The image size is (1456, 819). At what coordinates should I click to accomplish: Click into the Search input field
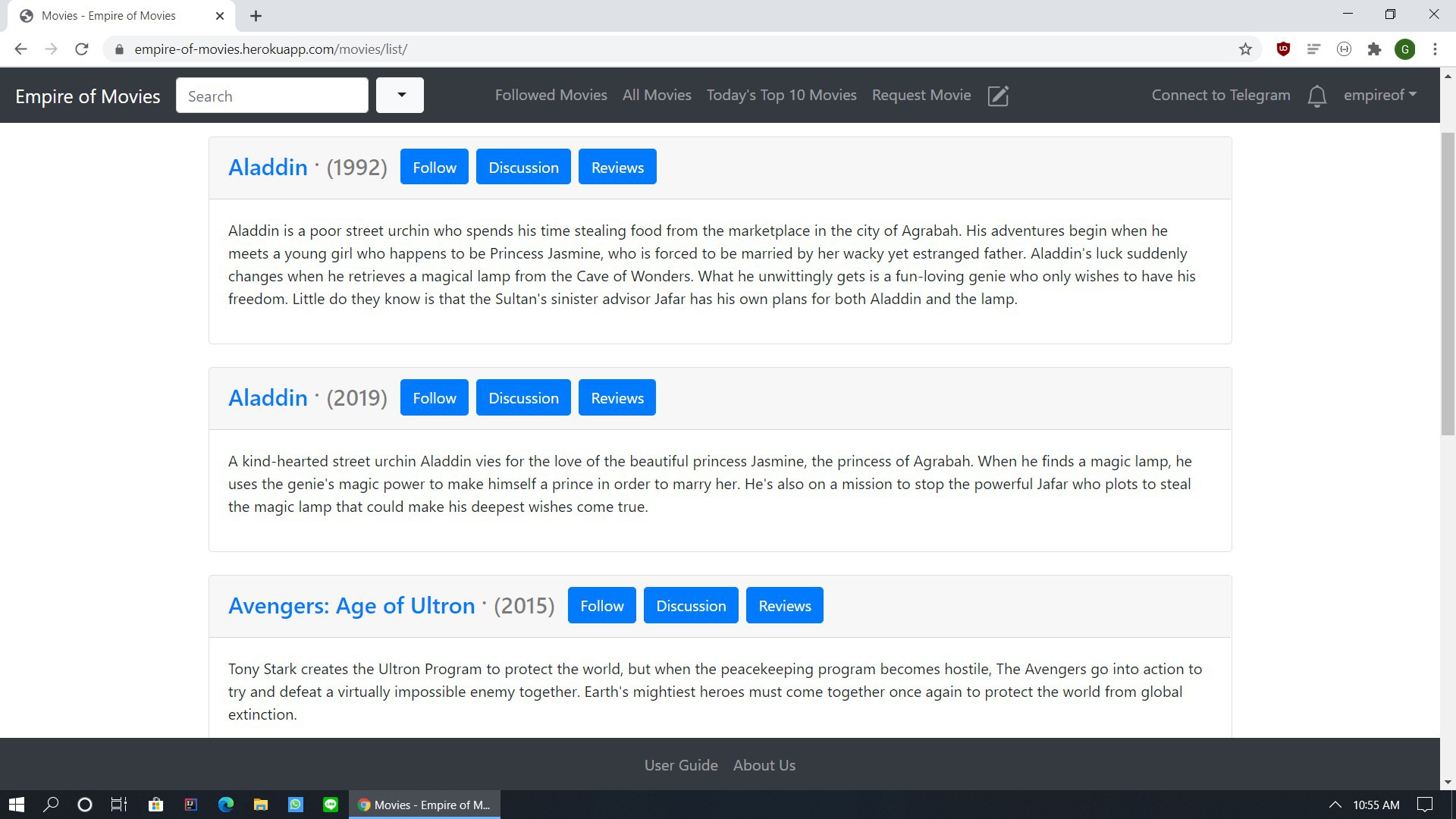click(x=271, y=96)
